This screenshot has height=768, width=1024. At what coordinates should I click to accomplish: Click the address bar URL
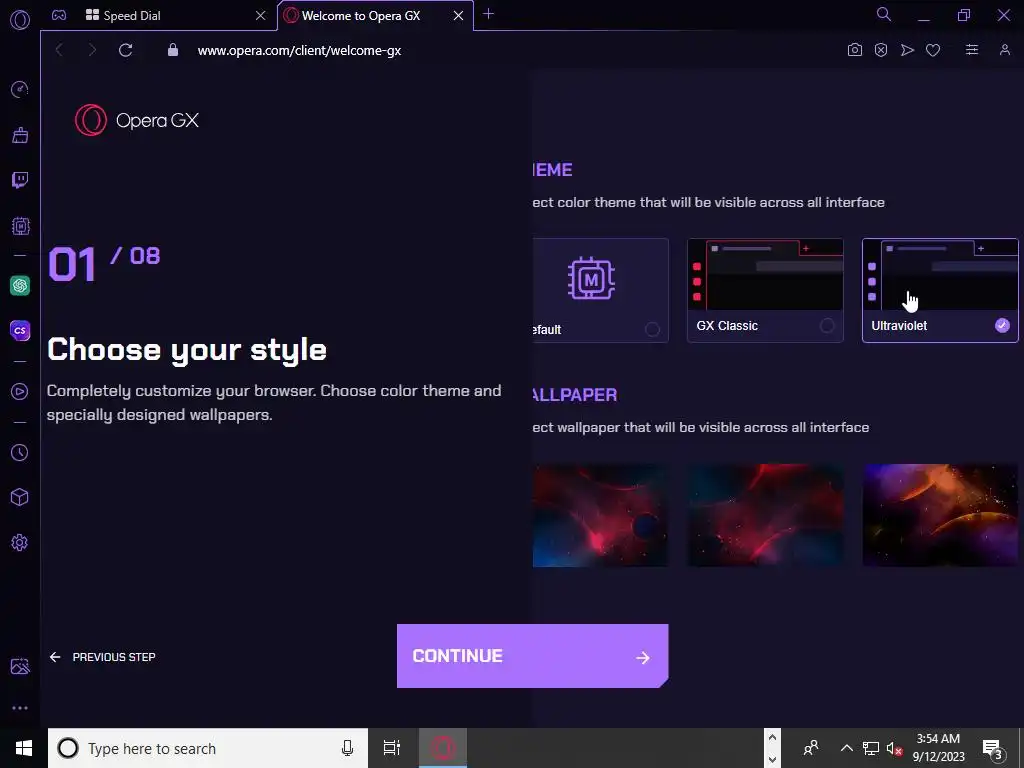pyautogui.click(x=299, y=50)
